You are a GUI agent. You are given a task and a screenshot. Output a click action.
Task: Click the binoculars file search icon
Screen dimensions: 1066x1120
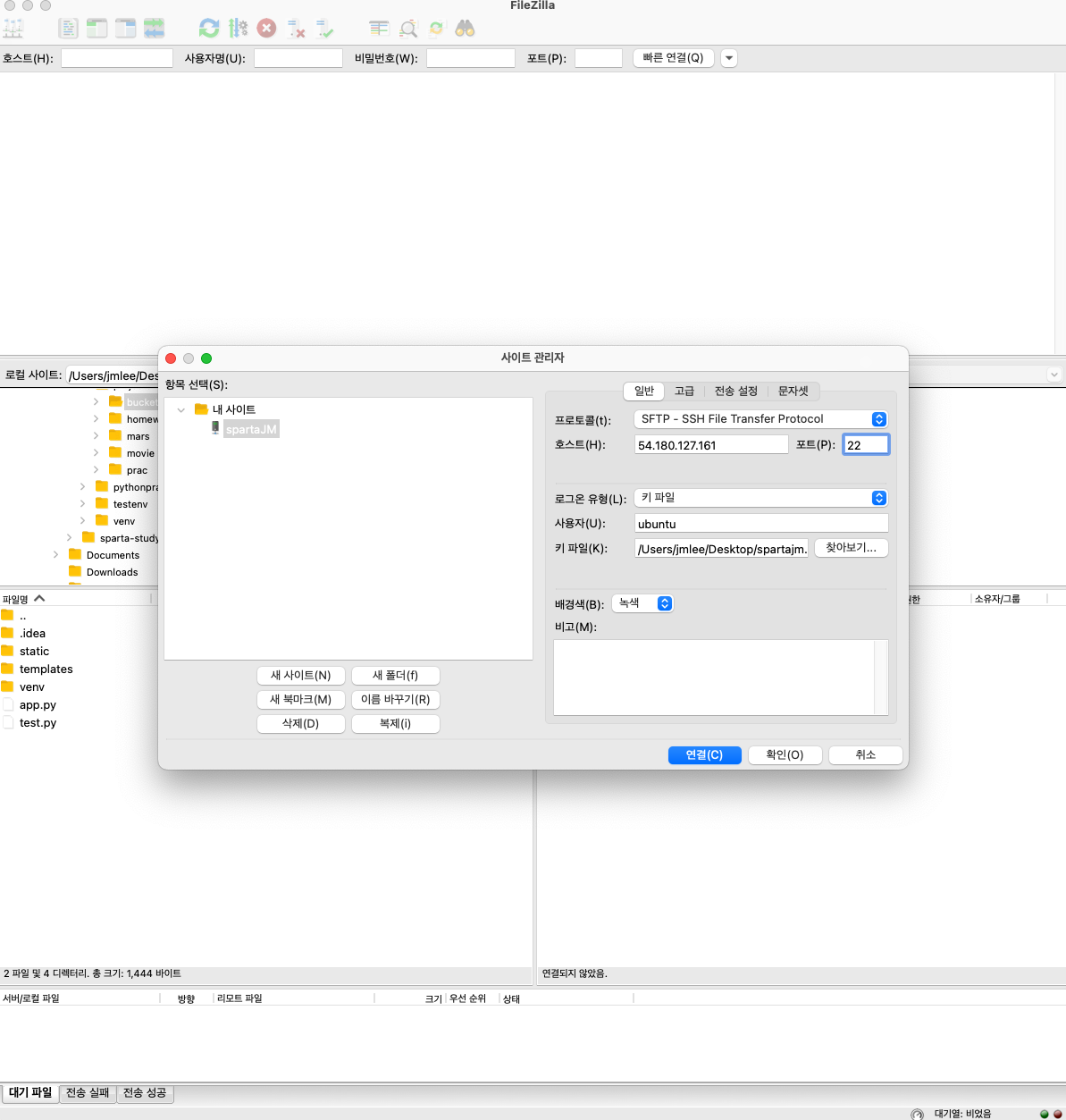tap(465, 29)
